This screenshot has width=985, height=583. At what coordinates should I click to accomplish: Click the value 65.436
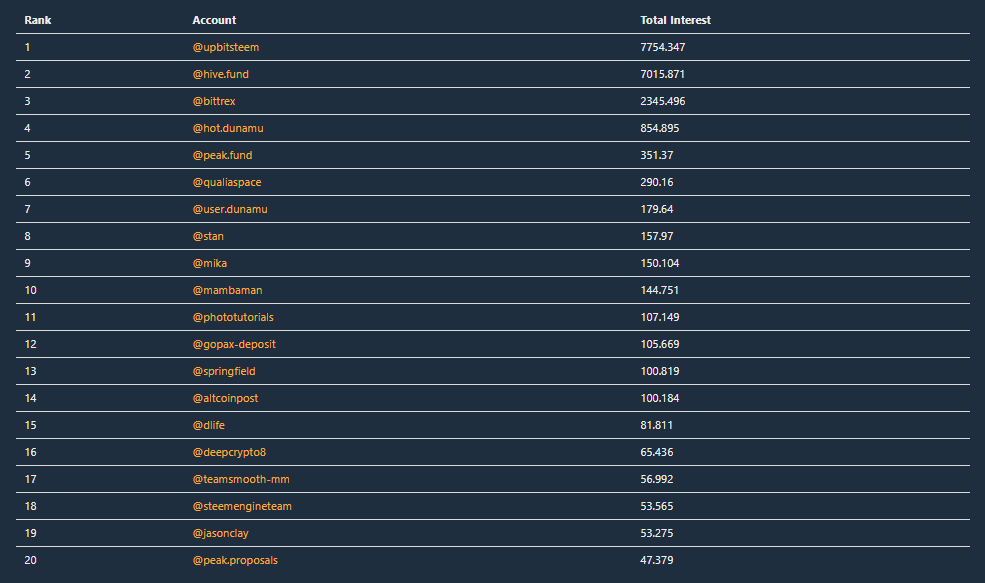point(656,452)
